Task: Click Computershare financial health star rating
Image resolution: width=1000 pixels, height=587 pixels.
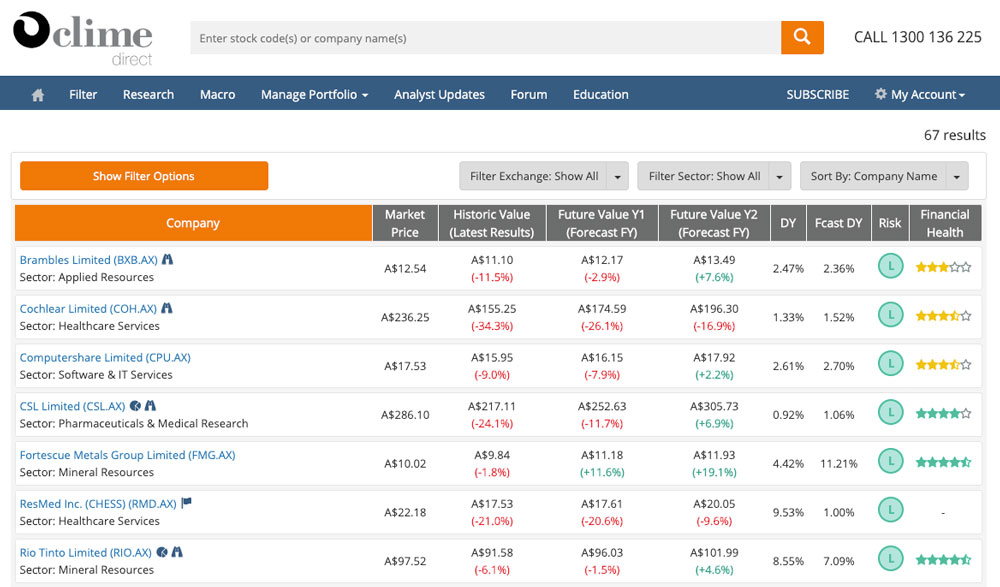Action: (x=943, y=365)
